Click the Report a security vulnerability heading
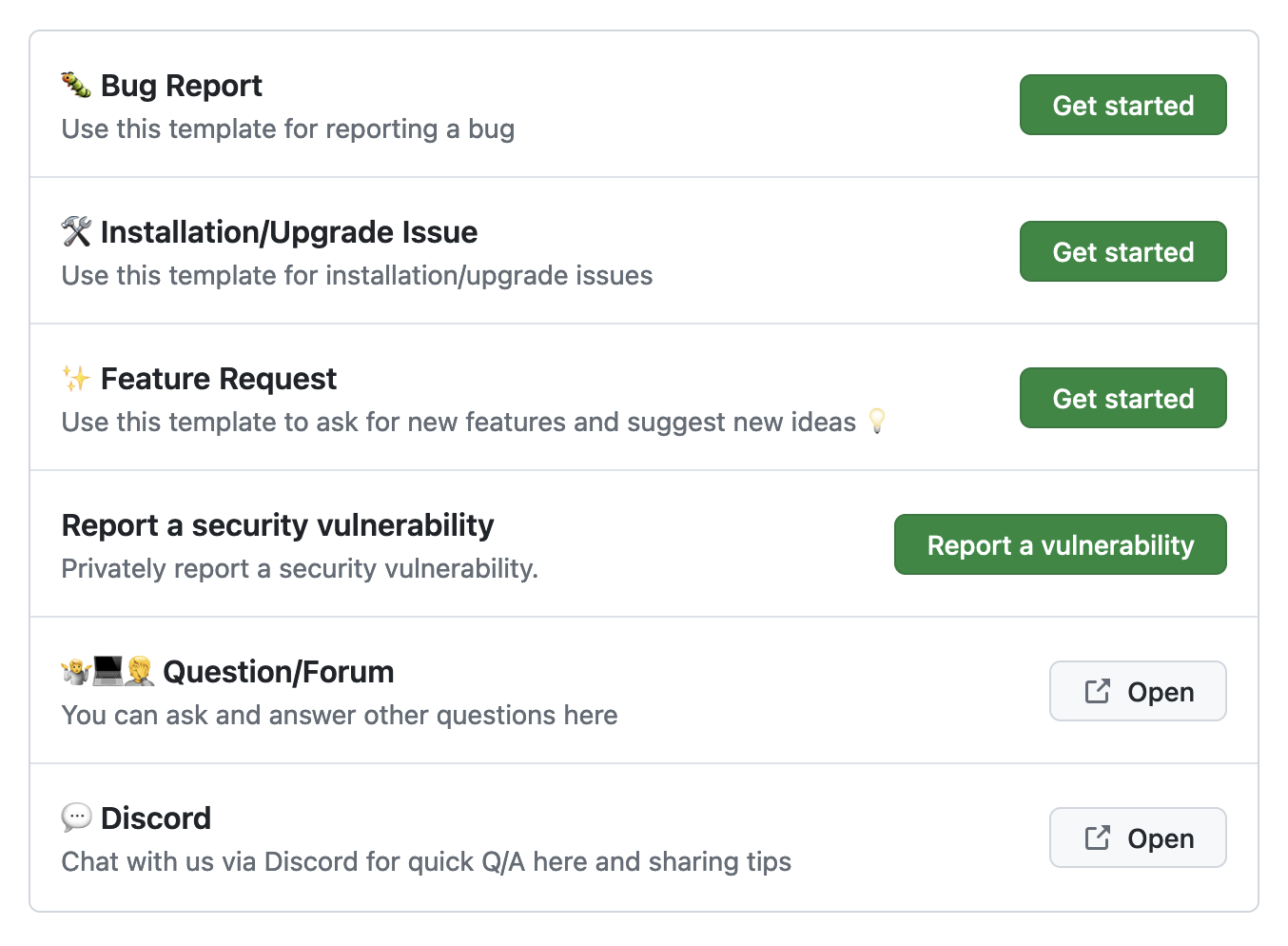 [x=277, y=524]
